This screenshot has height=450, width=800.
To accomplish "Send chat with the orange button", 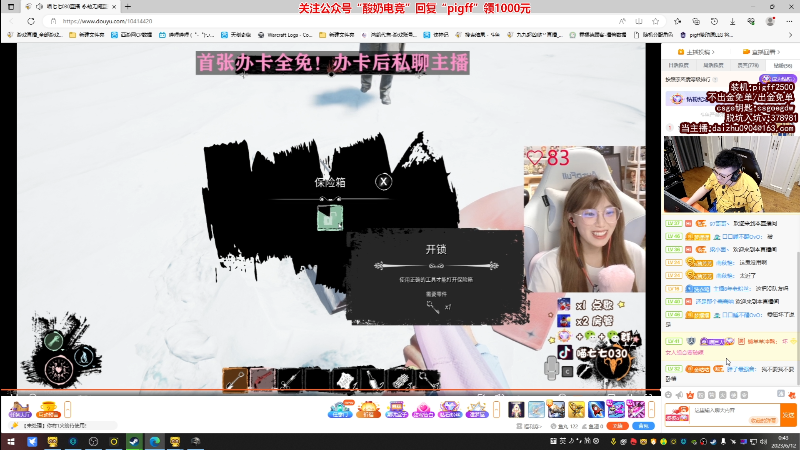I will tap(789, 415).
